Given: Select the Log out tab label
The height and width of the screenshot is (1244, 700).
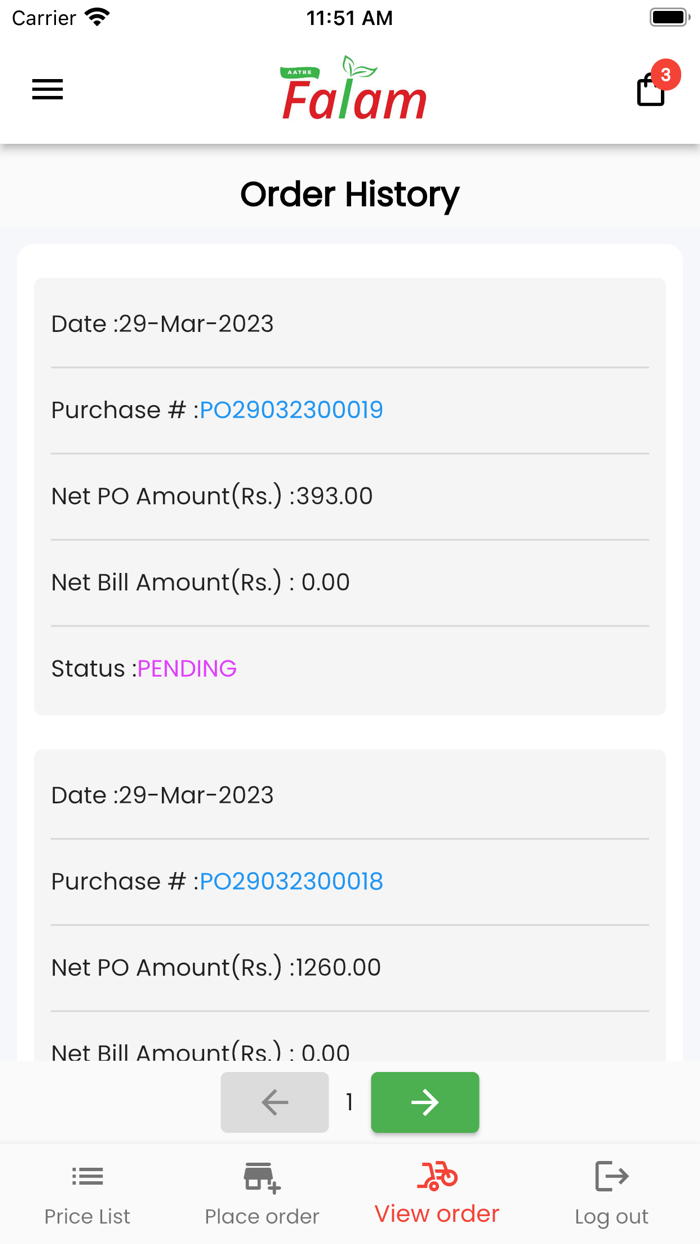Looking at the screenshot, I should (x=611, y=1216).
